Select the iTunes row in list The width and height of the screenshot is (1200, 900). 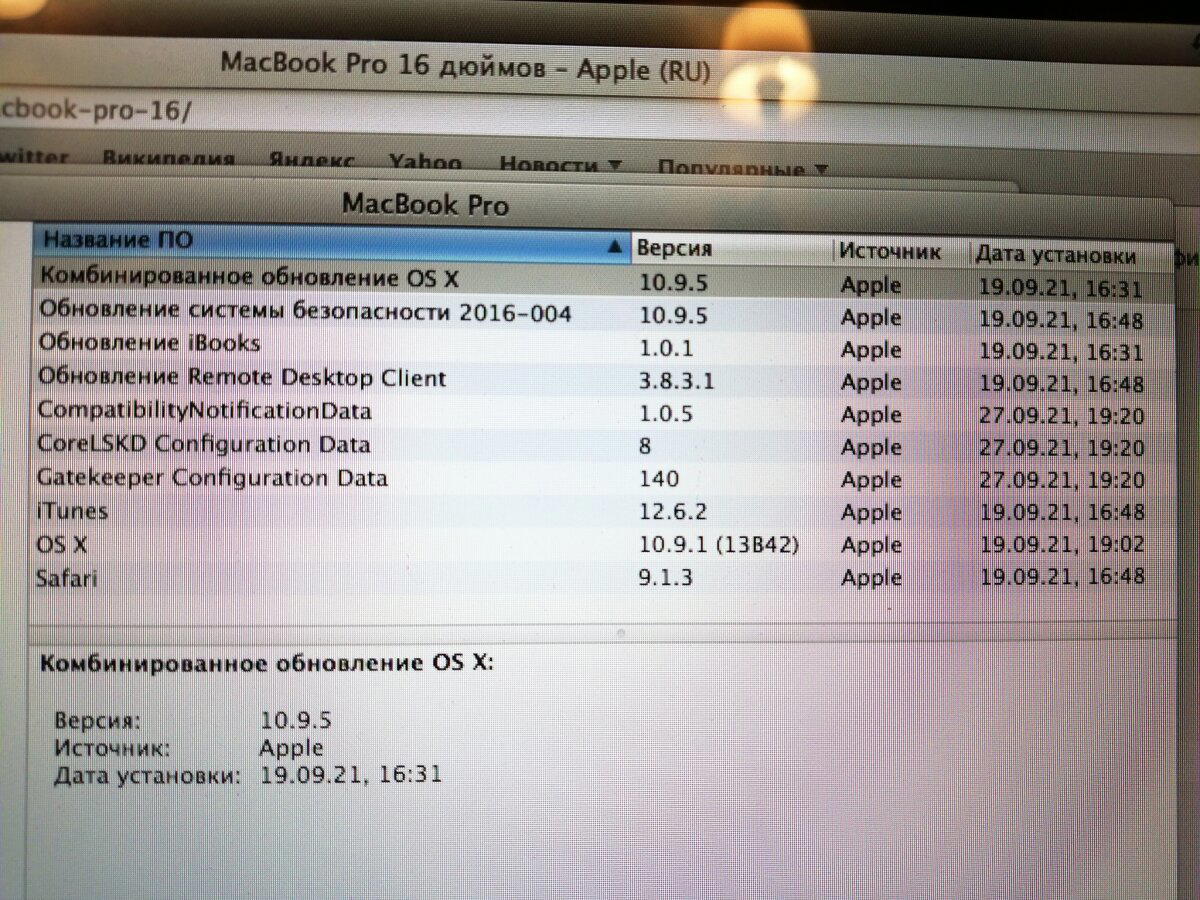(x=72, y=511)
